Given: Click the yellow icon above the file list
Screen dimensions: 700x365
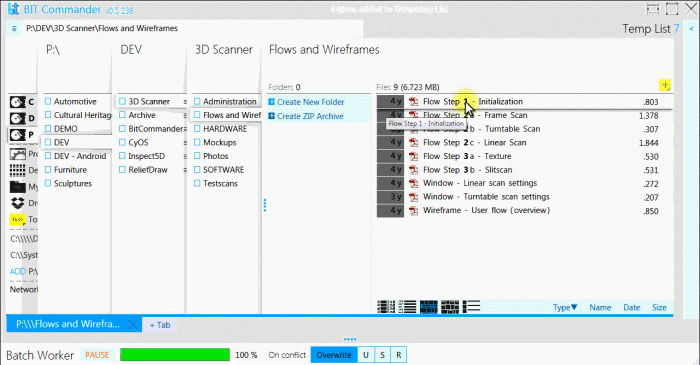Looking at the screenshot, I should click(665, 85).
